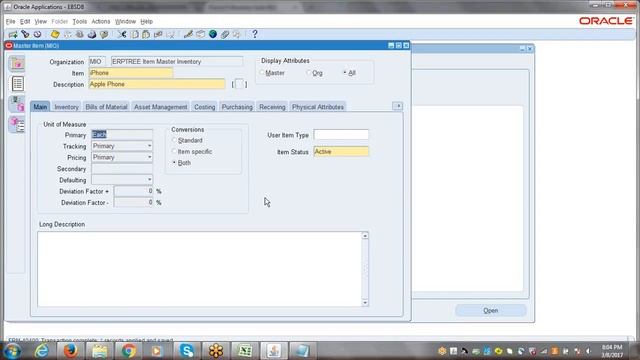Open the Help menu
640x360 pixels.
[x=147, y=22]
